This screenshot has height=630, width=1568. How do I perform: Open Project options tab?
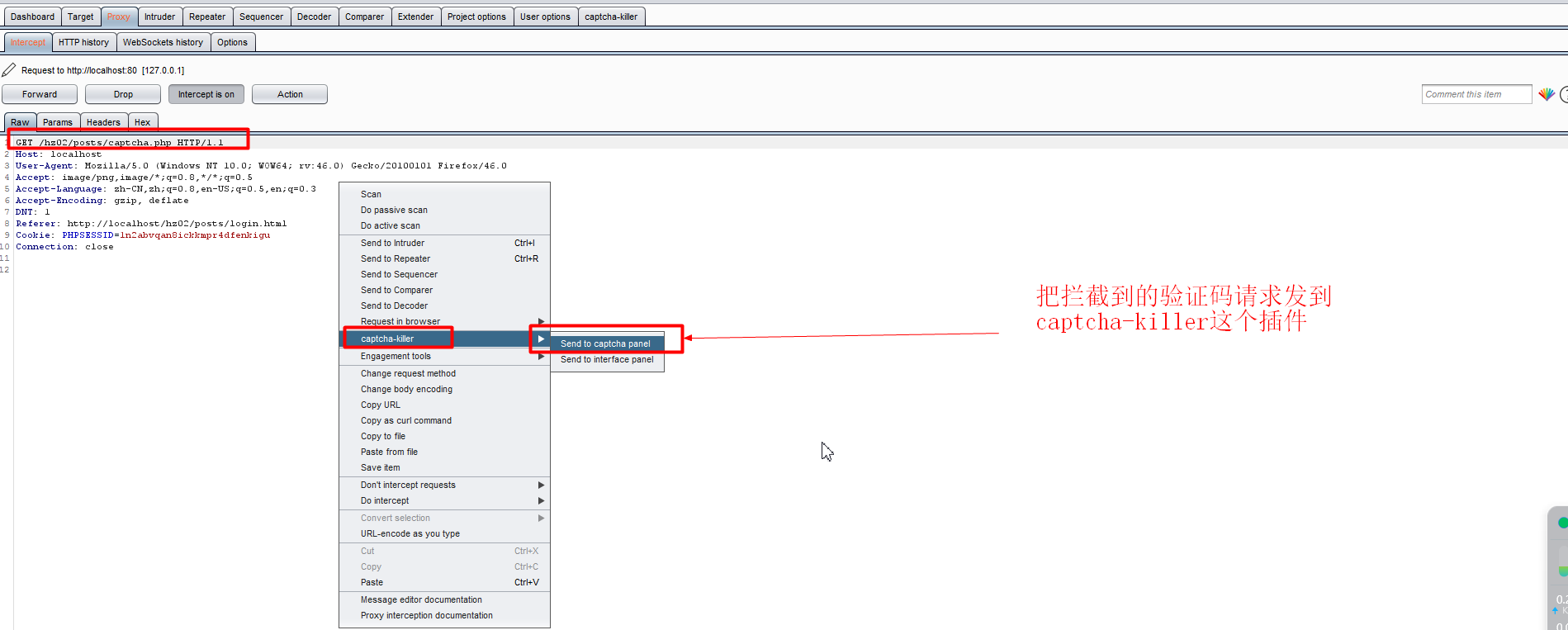click(x=476, y=17)
